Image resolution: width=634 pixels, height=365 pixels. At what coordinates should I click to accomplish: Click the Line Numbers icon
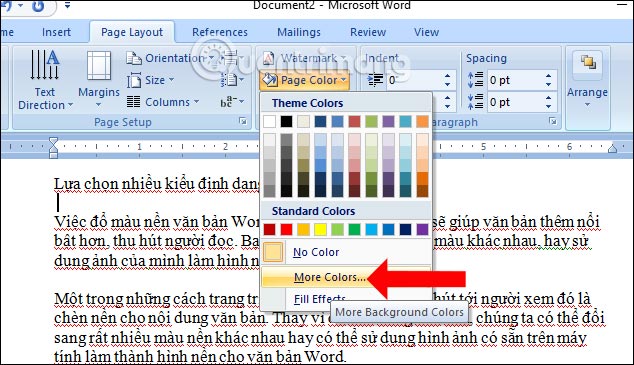click(230, 80)
